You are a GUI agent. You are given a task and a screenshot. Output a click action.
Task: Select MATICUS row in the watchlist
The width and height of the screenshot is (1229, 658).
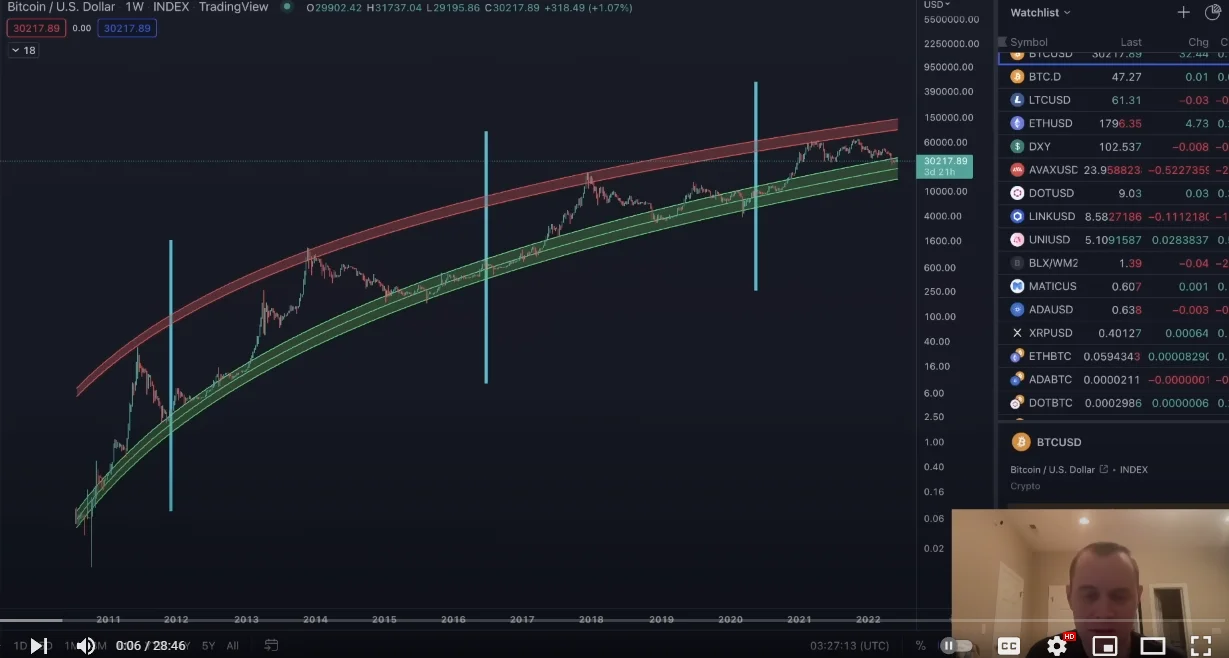[1113, 286]
